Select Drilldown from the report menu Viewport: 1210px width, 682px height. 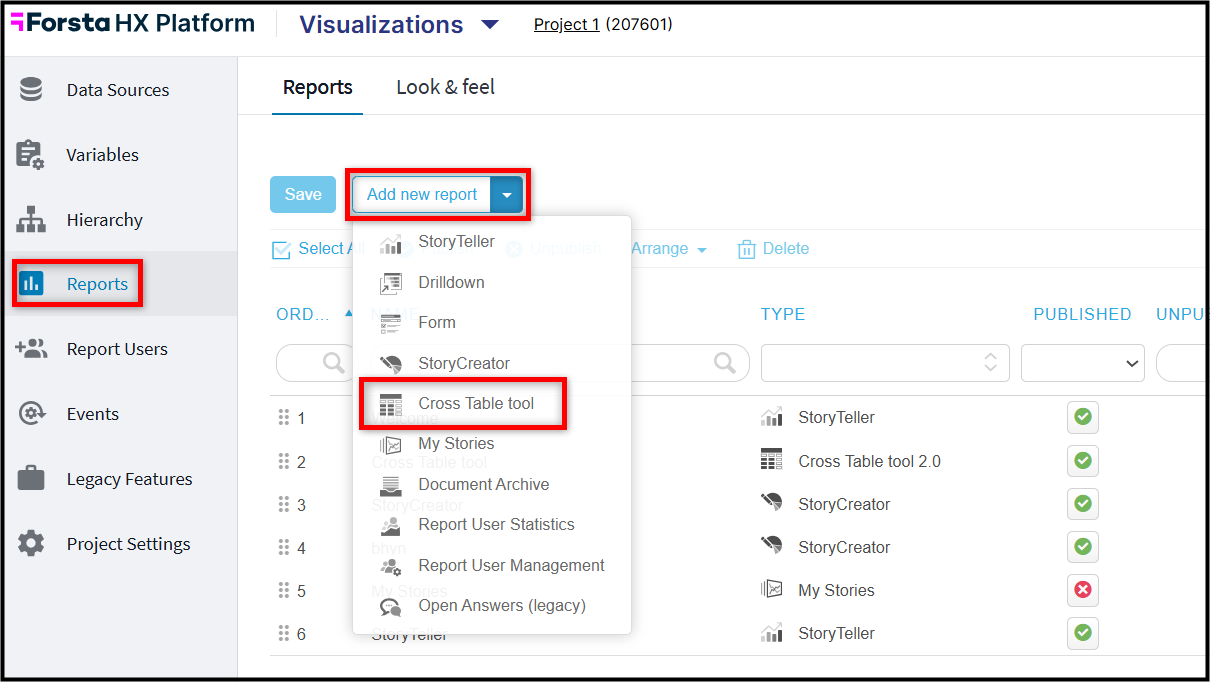pyautogui.click(x=451, y=283)
